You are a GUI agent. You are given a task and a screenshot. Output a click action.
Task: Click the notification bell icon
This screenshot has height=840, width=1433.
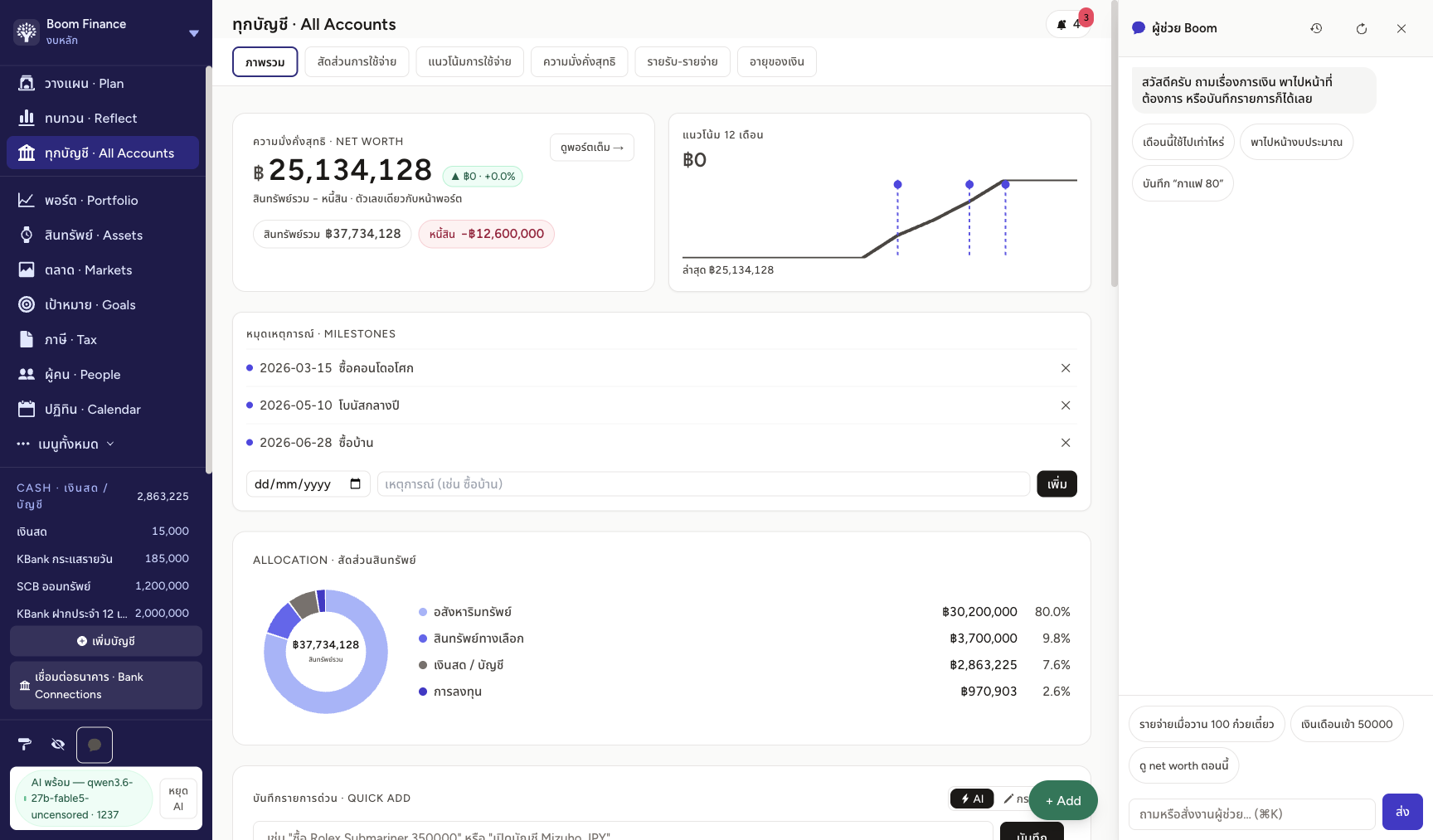click(x=1061, y=24)
